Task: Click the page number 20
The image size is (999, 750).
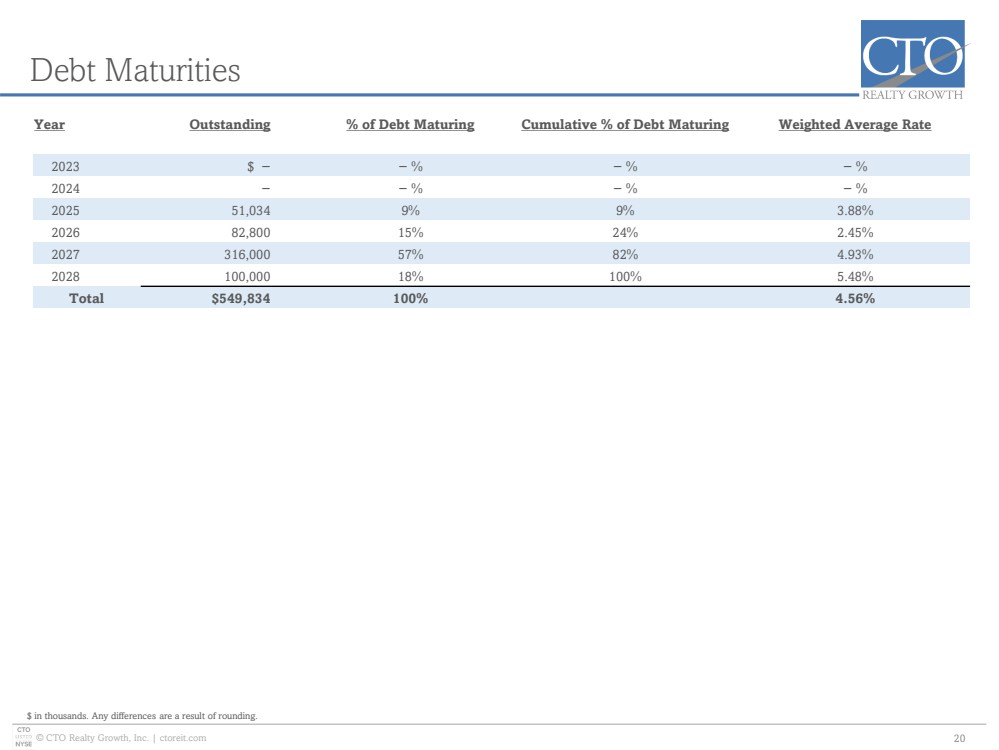Action: click(x=959, y=739)
